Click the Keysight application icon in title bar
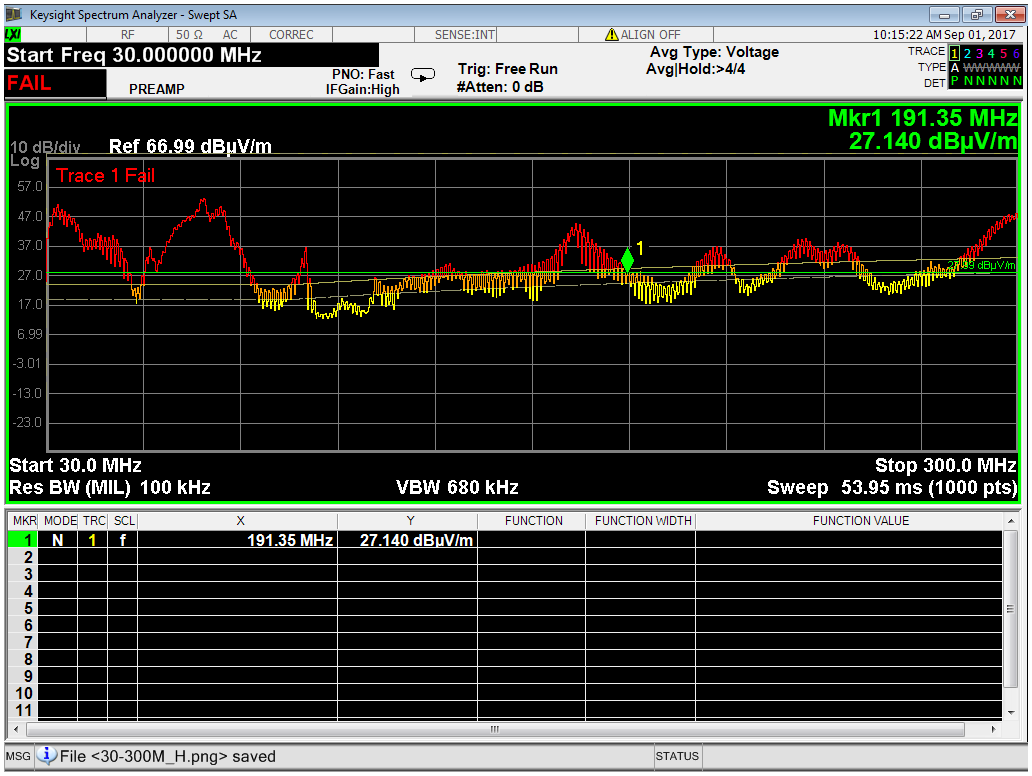The image size is (1032, 776). pos(13,14)
